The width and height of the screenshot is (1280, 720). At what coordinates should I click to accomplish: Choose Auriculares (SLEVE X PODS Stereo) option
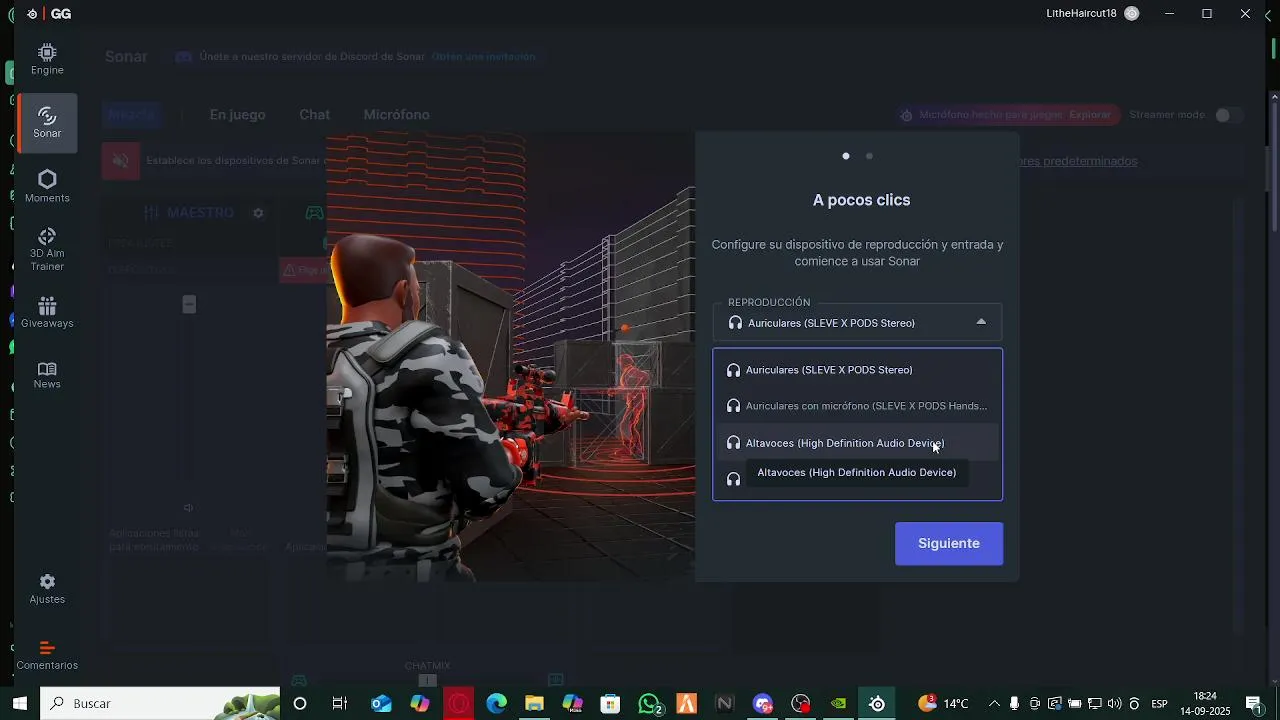coord(857,370)
